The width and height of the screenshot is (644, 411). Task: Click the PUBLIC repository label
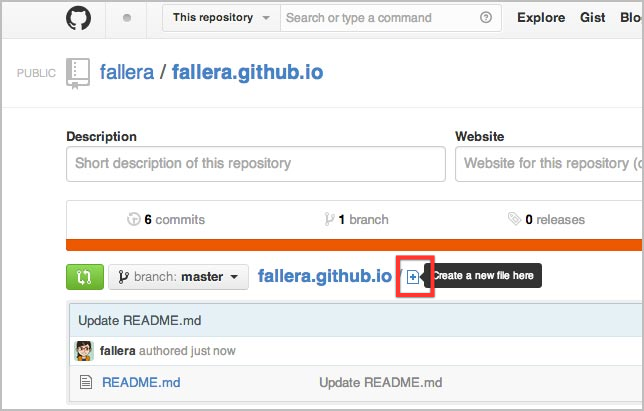pyautogui.click(x=36, y=73)
